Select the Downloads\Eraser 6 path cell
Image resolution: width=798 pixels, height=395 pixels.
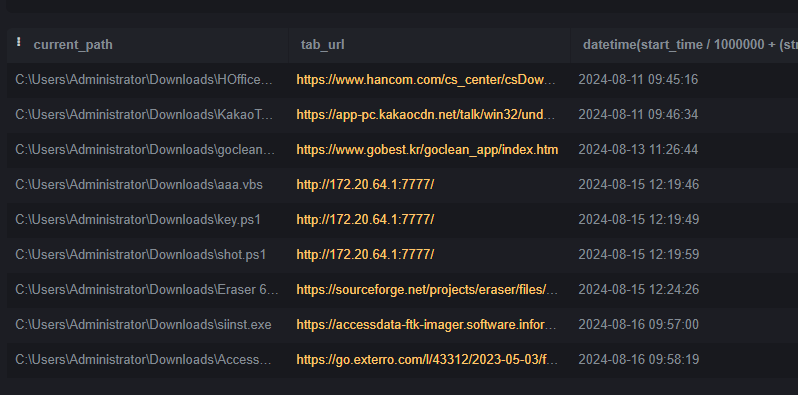pos(147,290)
